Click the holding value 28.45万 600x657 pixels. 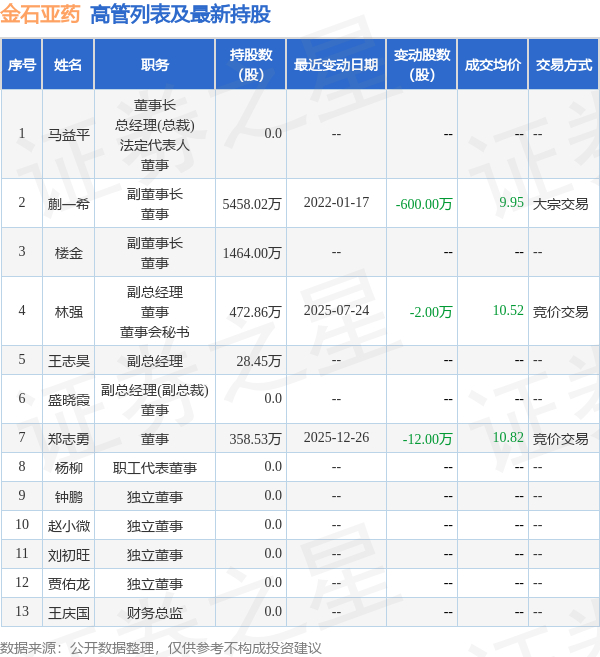[259, 361]
